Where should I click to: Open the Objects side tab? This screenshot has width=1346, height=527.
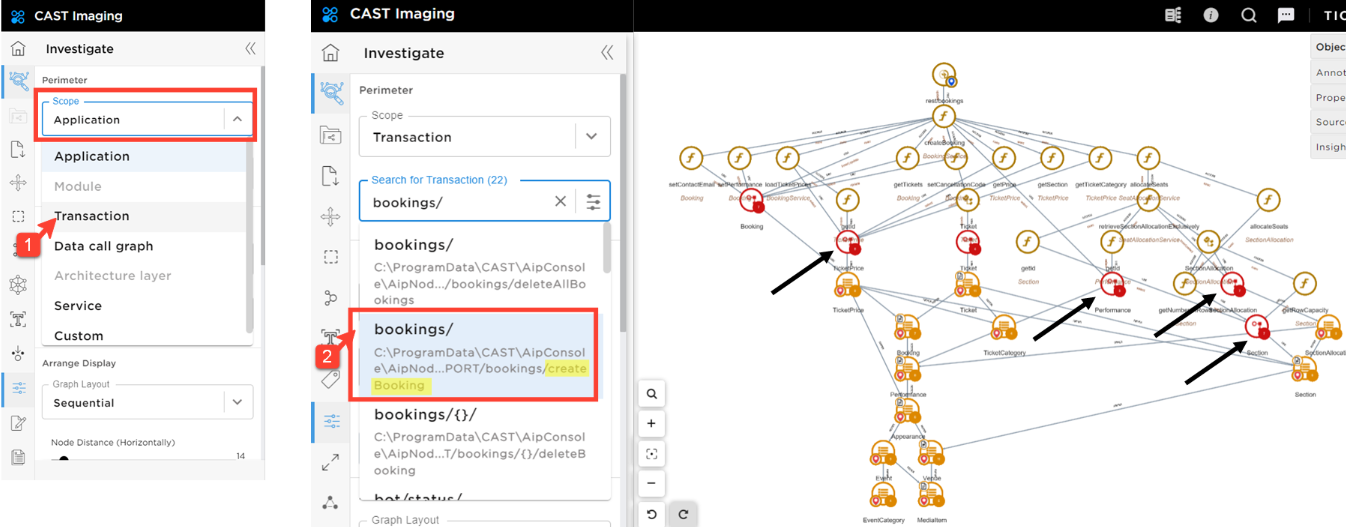coord(1329,47)
